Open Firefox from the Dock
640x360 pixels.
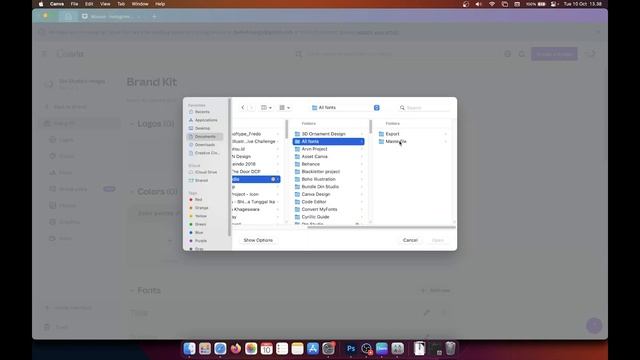(x=236, y=349)
